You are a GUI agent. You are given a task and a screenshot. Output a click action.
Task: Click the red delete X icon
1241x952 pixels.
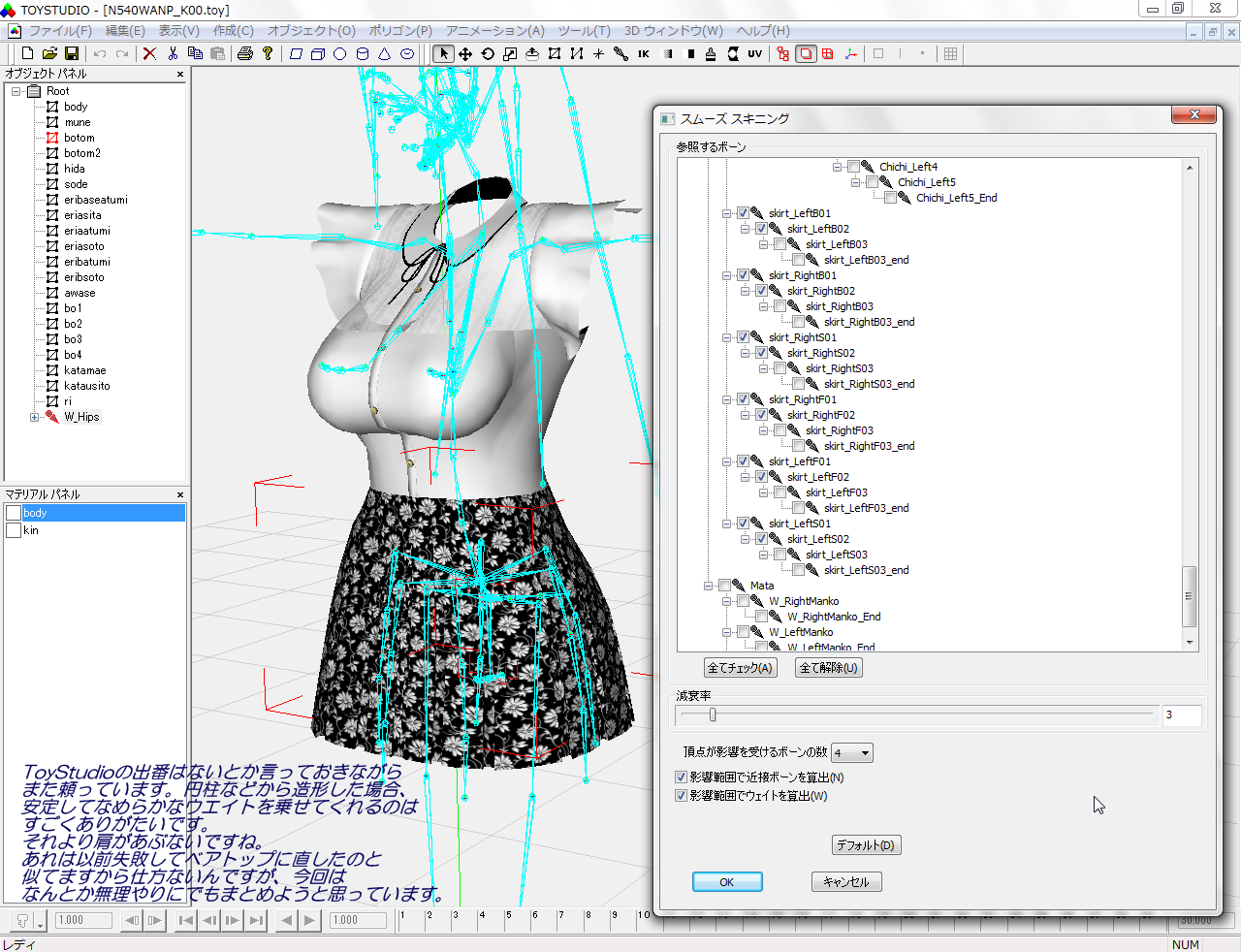[x=149, y=54]
